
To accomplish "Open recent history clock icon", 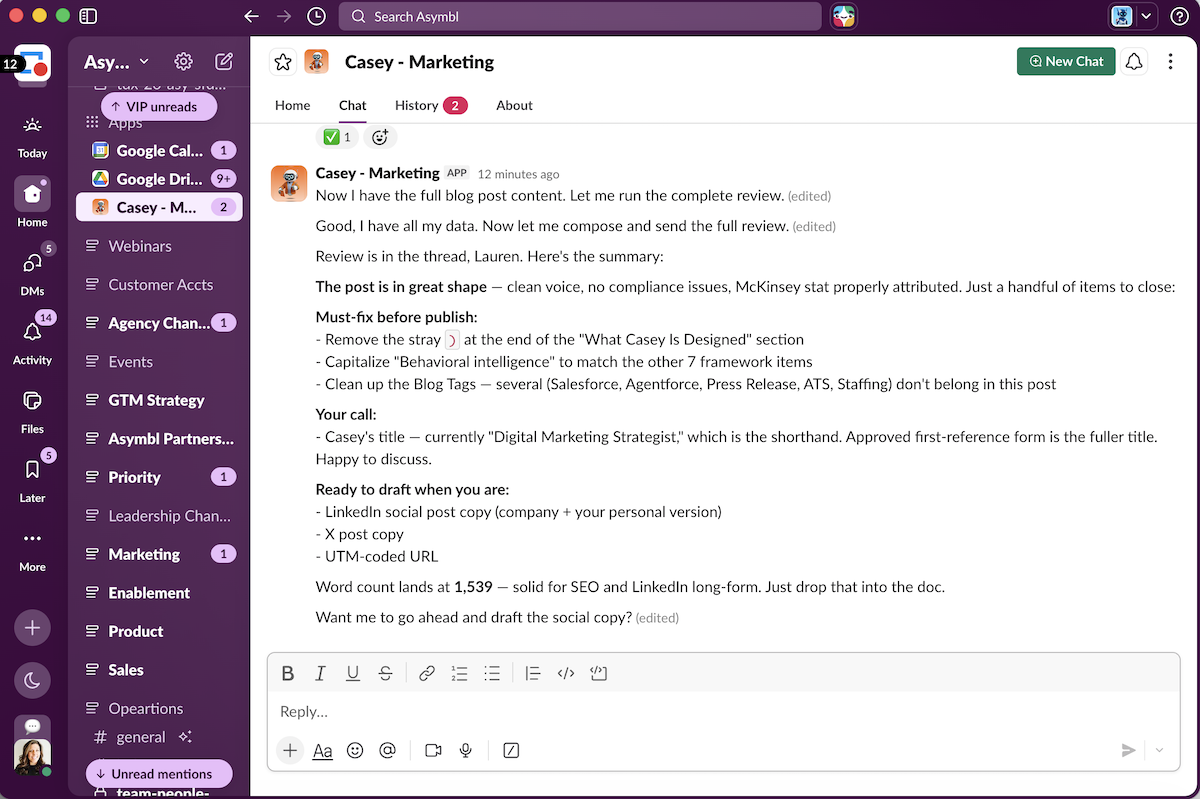I will click(x=316, y=16).
